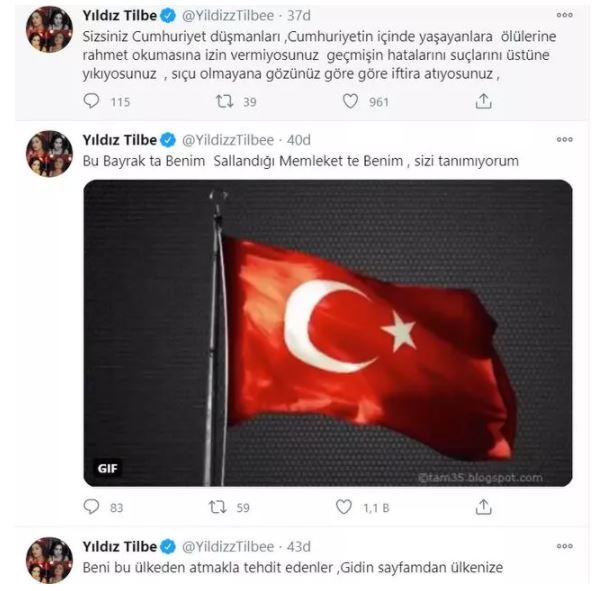Share the flag GIF tweet
Image resolution: width=601 pixels, height=591 pixels.
point(483,507)
